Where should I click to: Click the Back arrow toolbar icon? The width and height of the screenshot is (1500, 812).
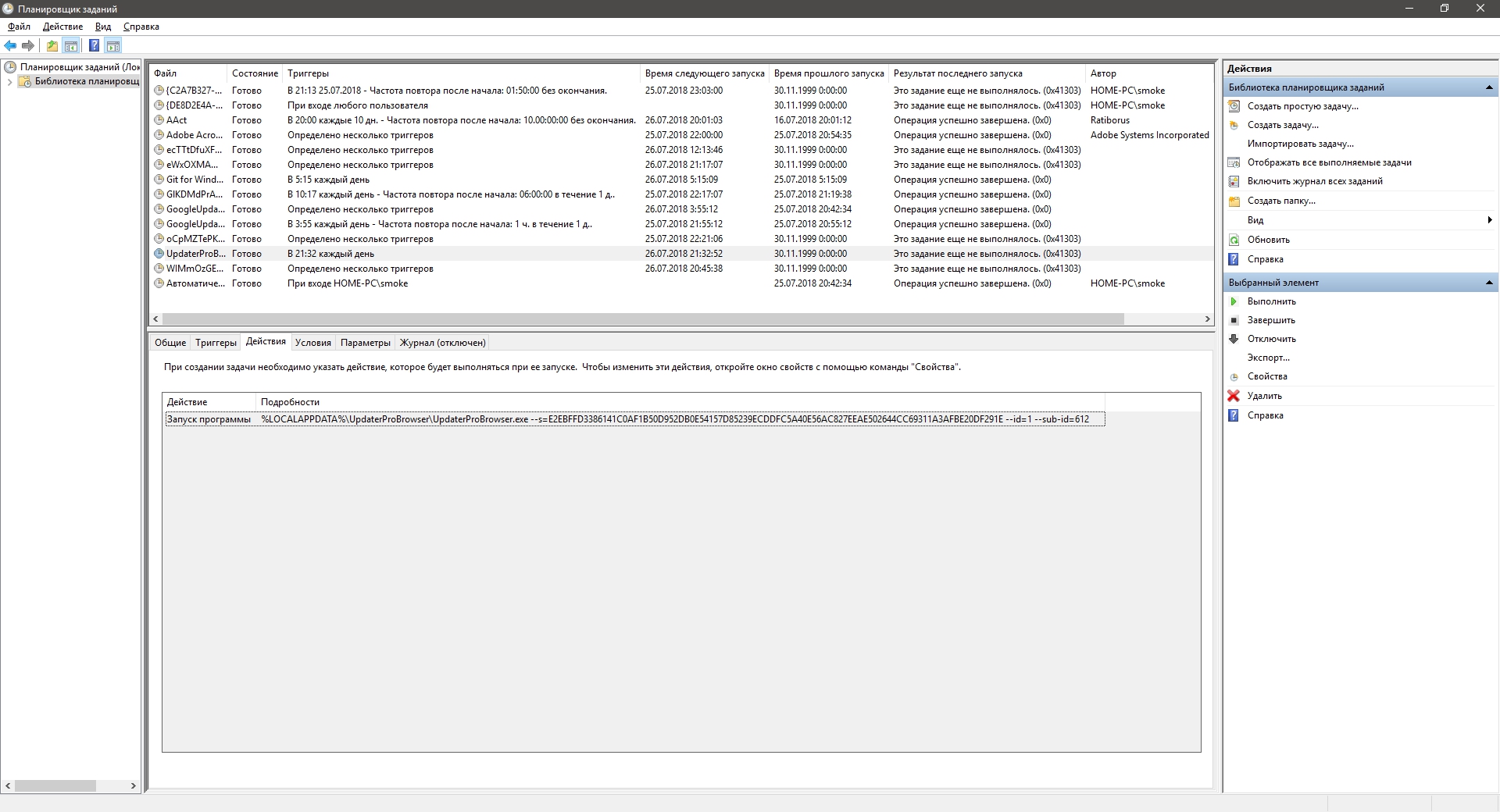10,45
